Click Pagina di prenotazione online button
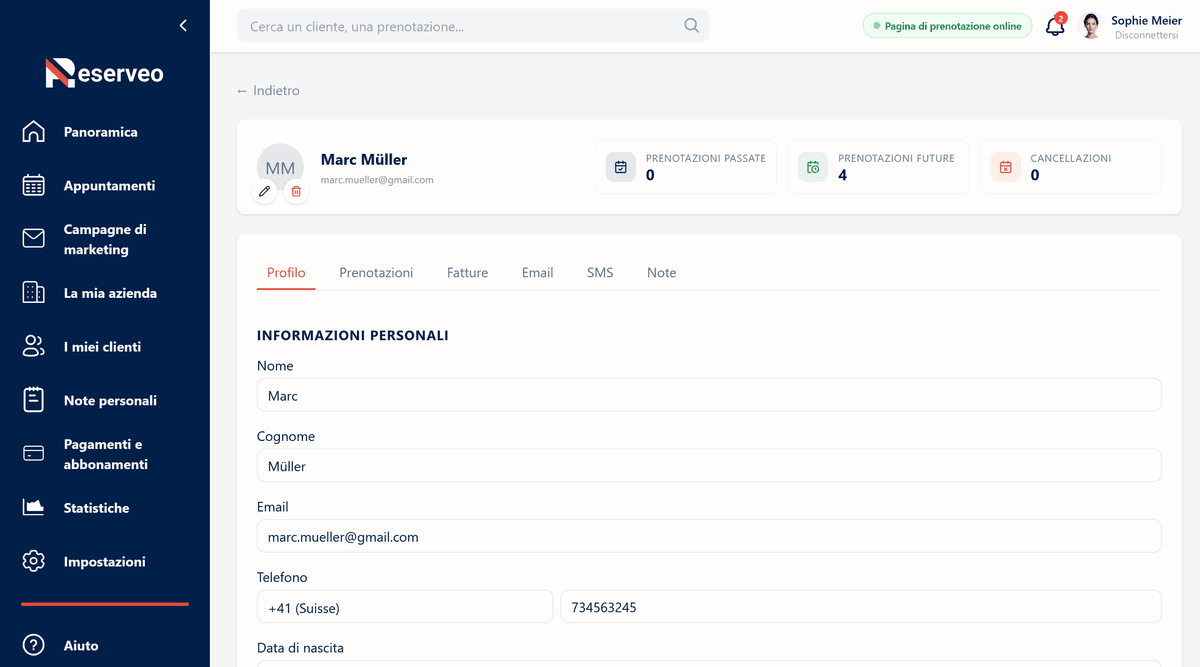1200x667 pixels. 947,26
